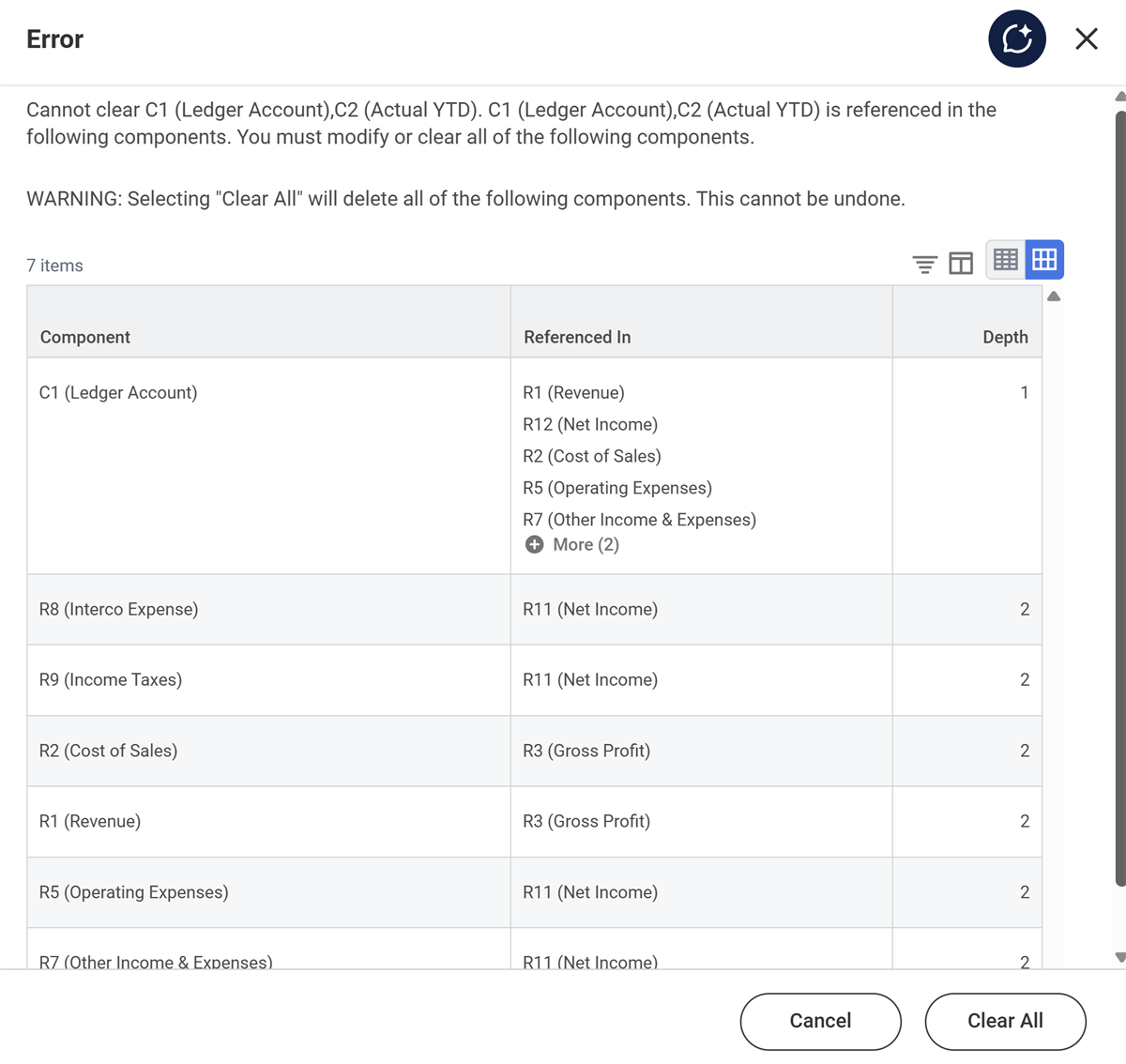Click depth value 2 in Interco Expense row
This screenshot has width=1126, height=1064.
[1025, 610]
